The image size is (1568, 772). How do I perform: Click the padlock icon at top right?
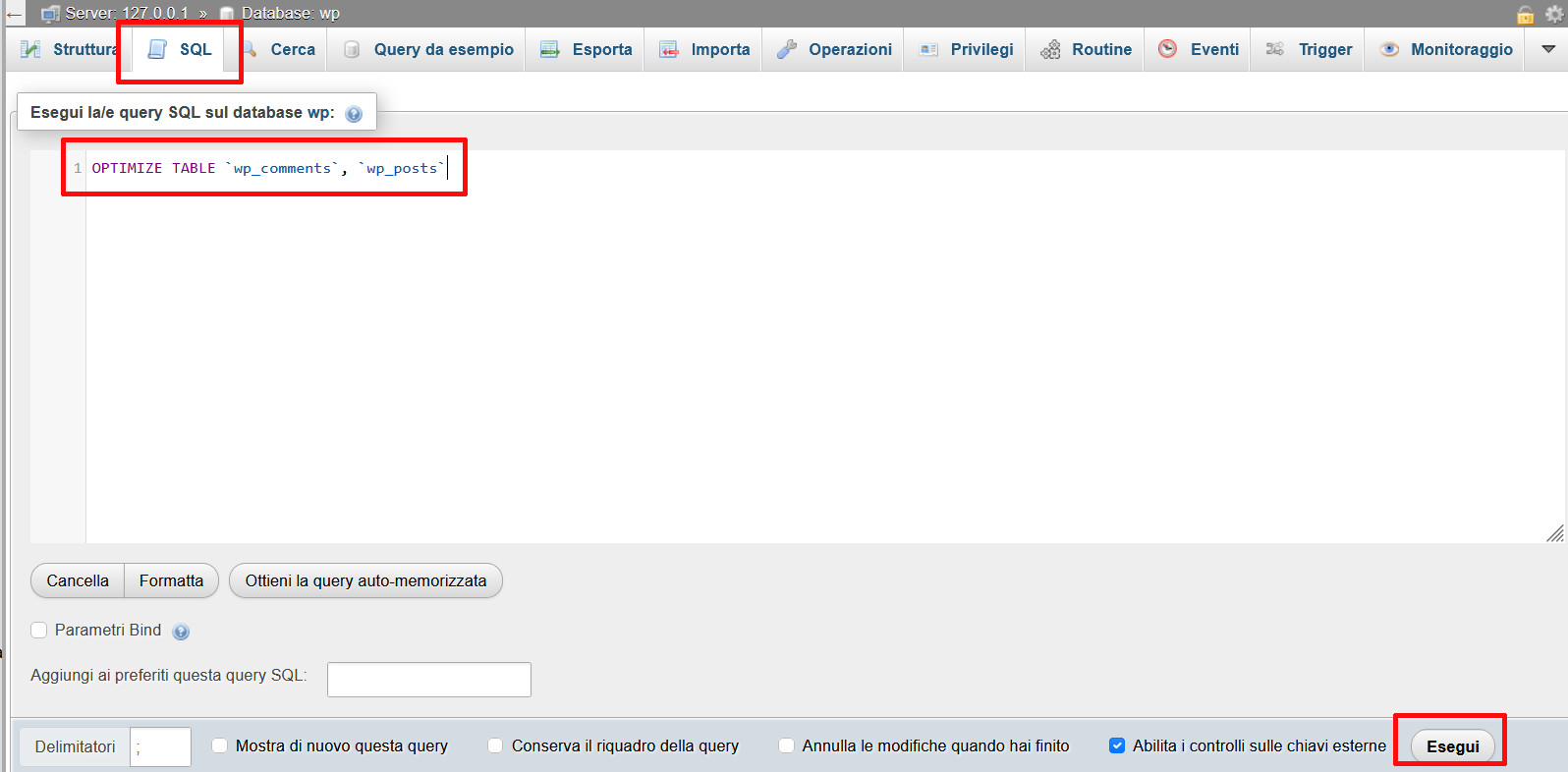pyautogui.click(x=1526, y=14)
